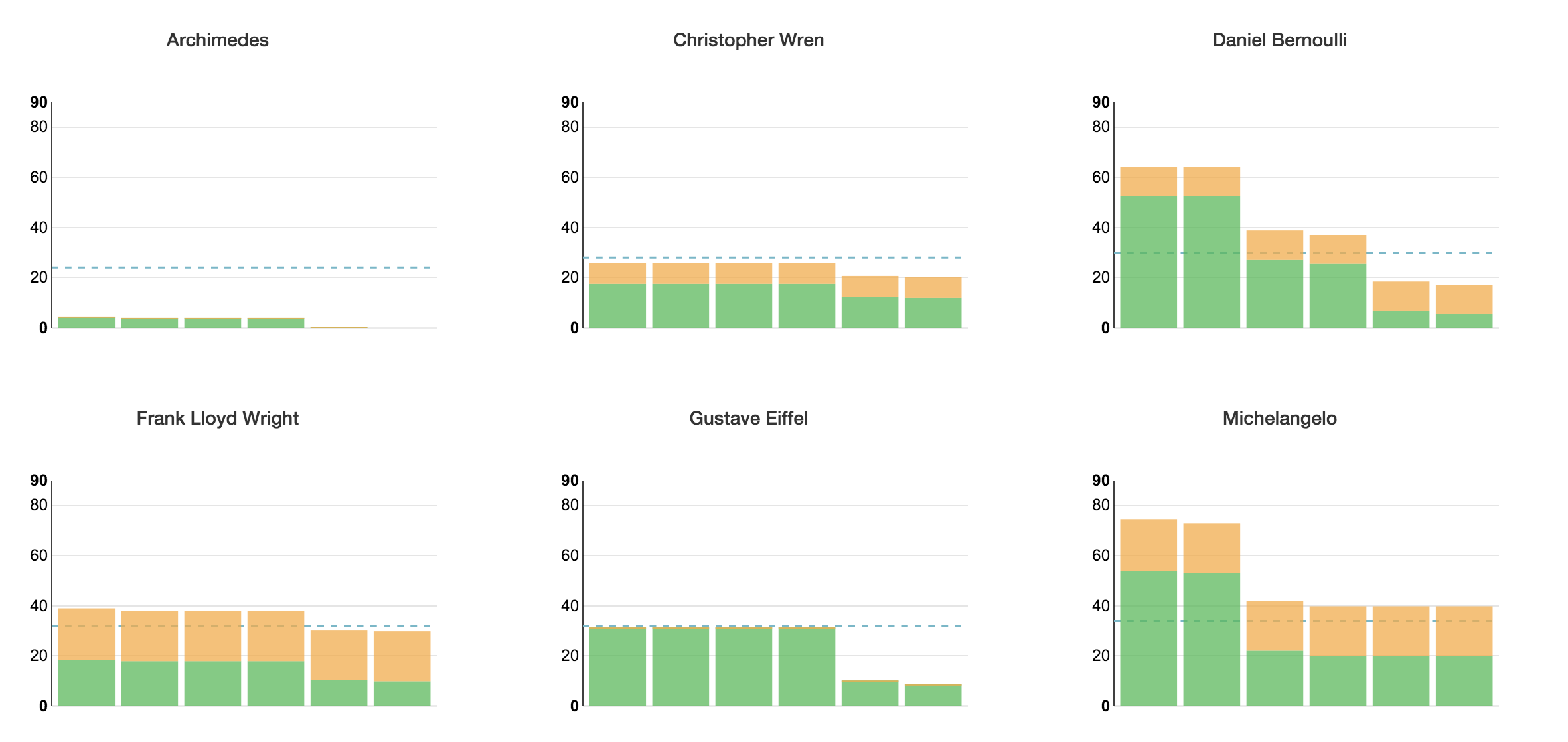
Task: Click first green bar in Archimedes chart
Action: [x=86, y=323]
